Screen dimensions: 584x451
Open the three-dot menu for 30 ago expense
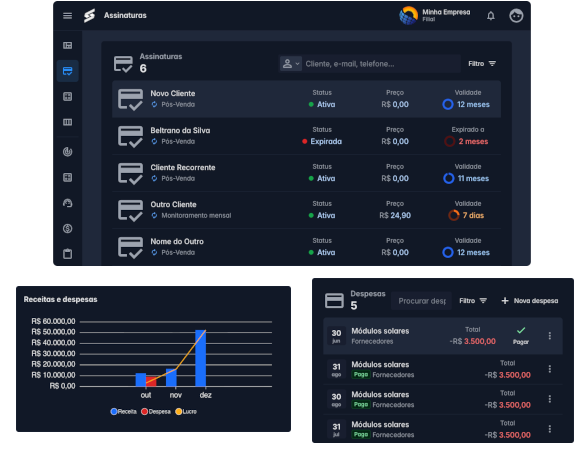(x=549, y=399)
